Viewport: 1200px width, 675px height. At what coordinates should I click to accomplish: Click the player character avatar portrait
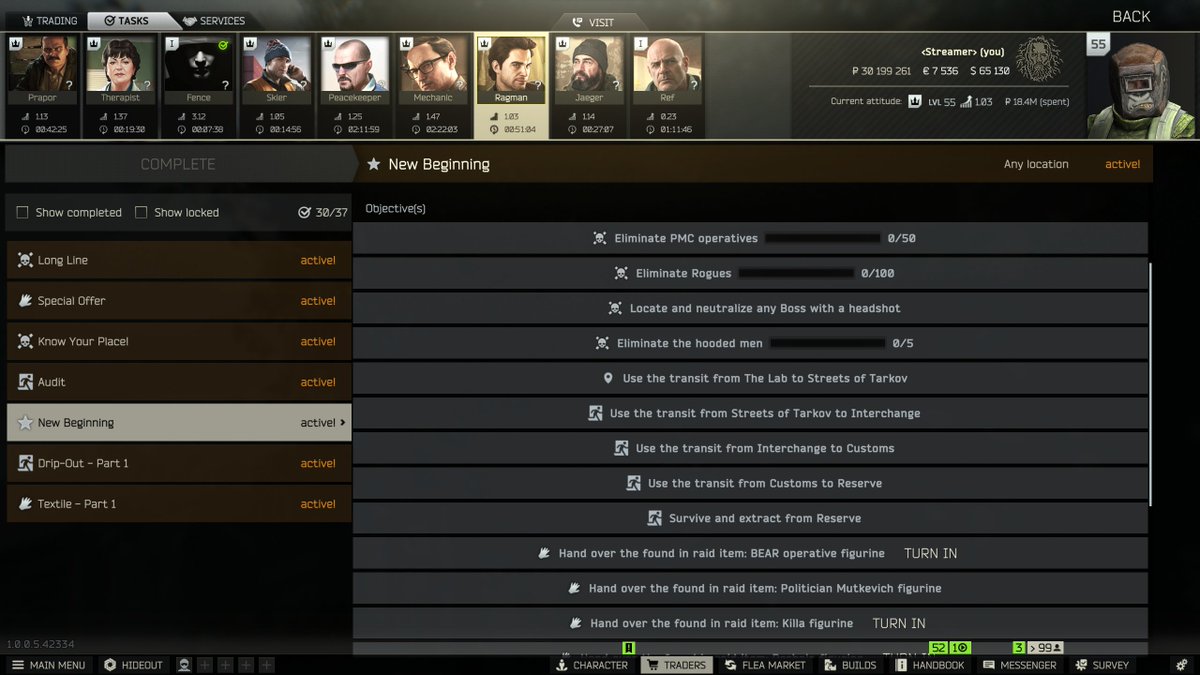[1141, 88]
